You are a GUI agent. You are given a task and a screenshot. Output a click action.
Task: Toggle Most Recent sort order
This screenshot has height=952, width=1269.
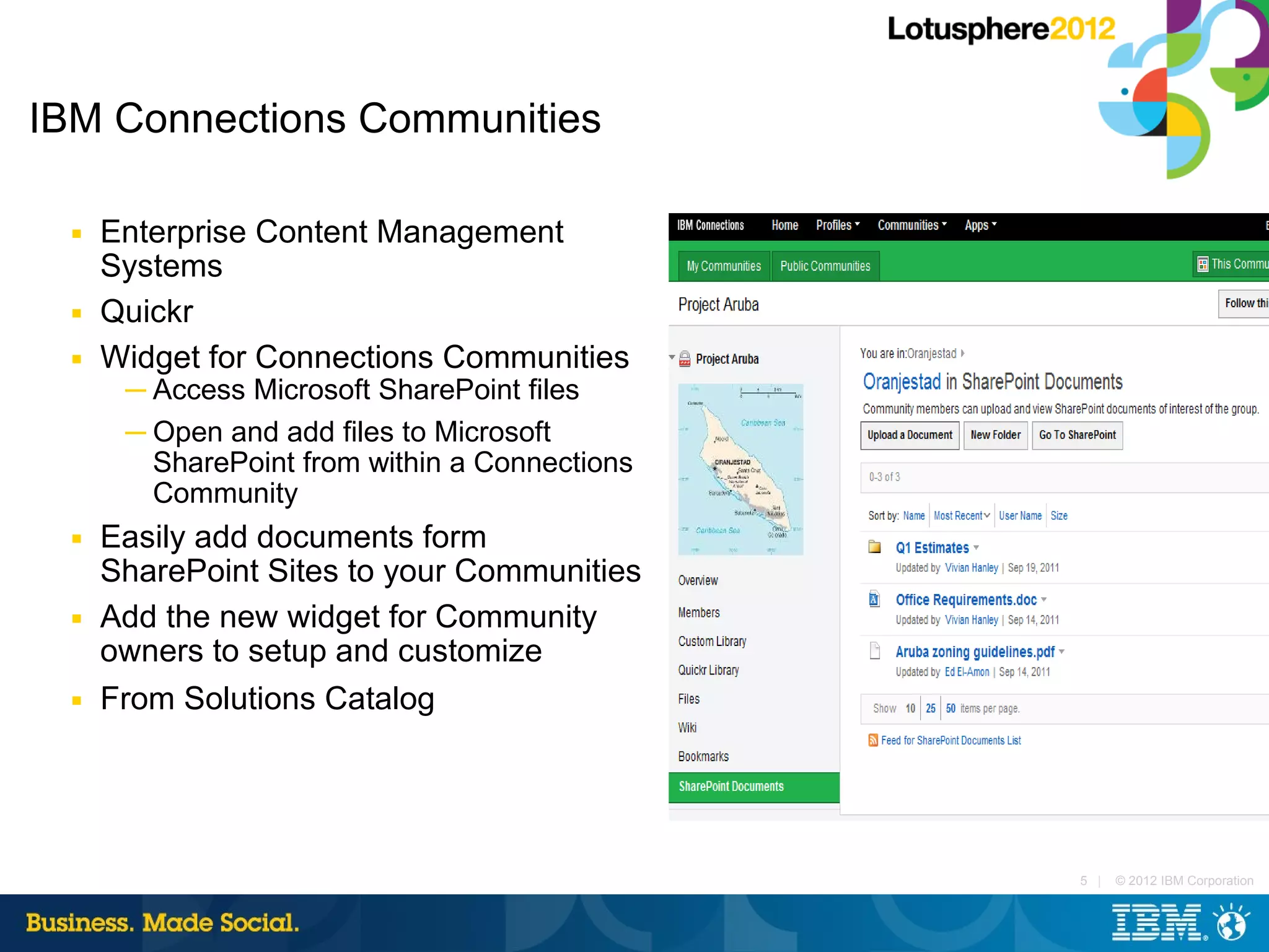[x=962, y=515]
